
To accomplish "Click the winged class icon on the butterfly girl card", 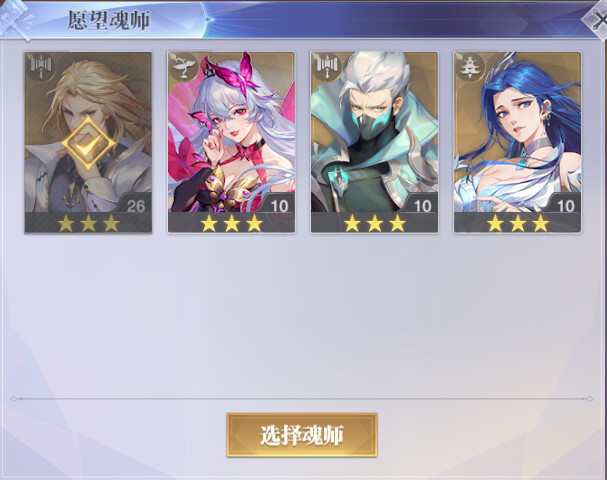I will coord(184,68).
